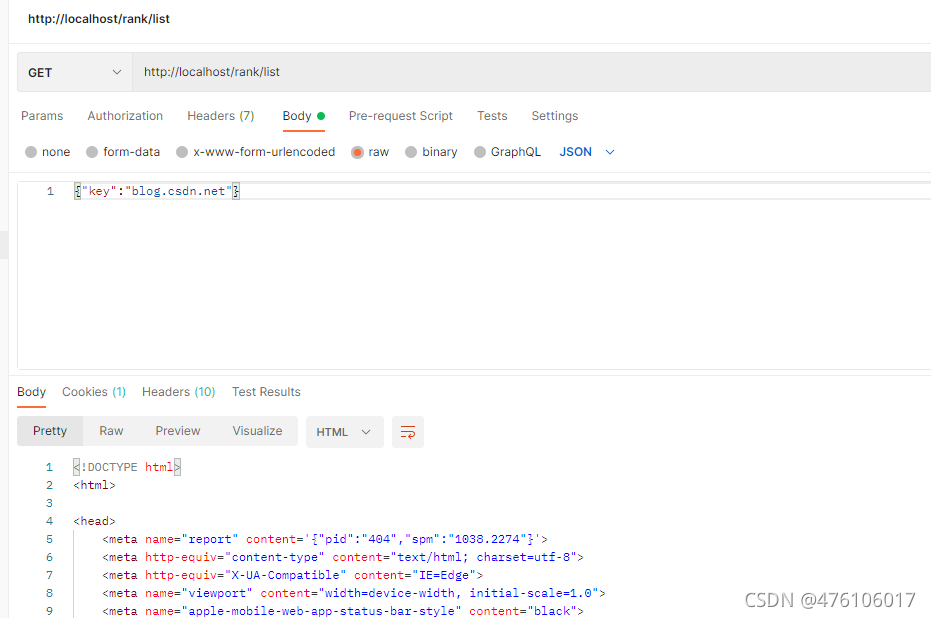Viewport: 931px width, 618px height.
Task: Click the <!DOCTYPE html> response line
Action: 127,467
